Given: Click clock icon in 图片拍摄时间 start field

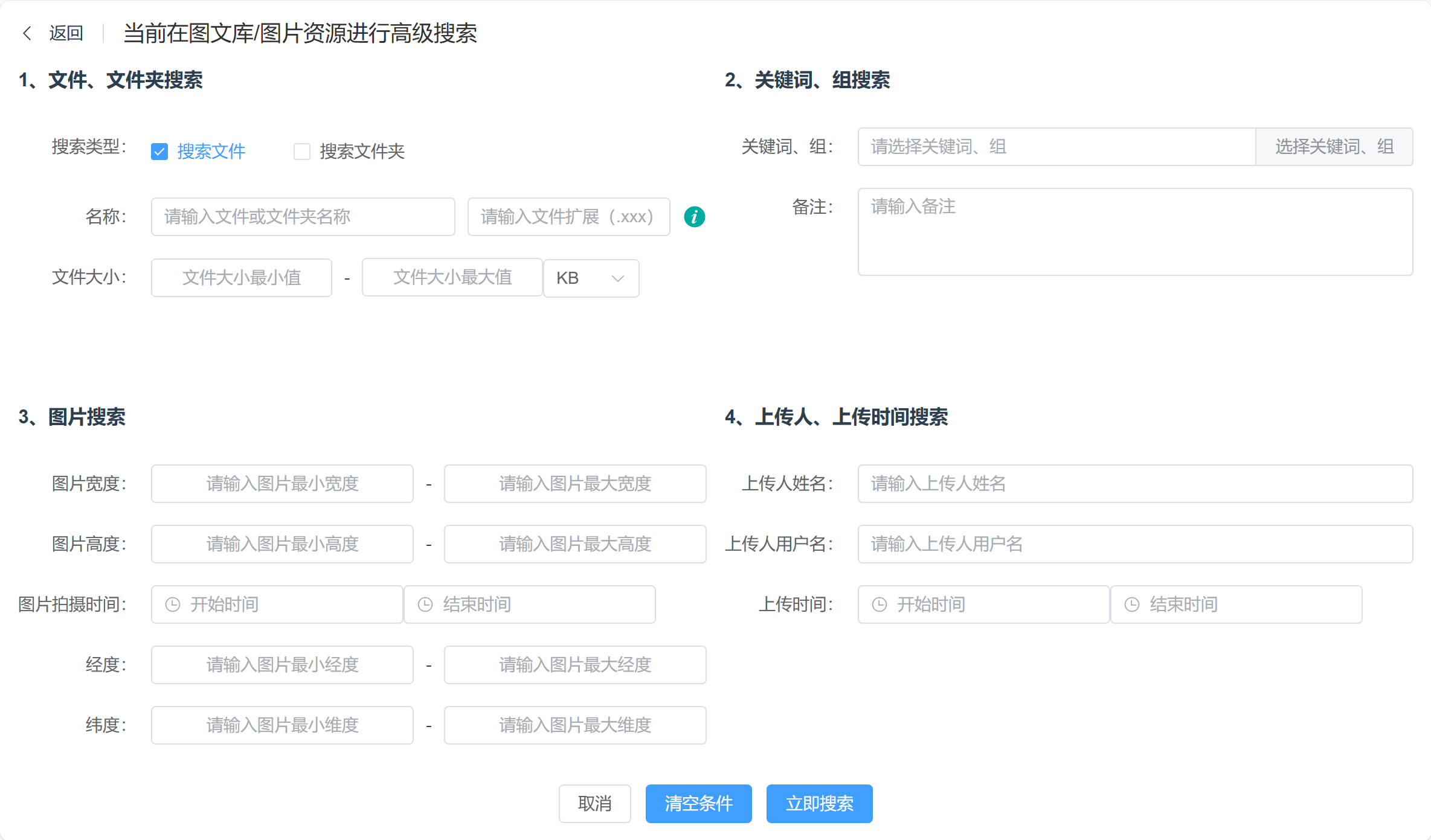Looking at the screenshot, I should 173,604.
